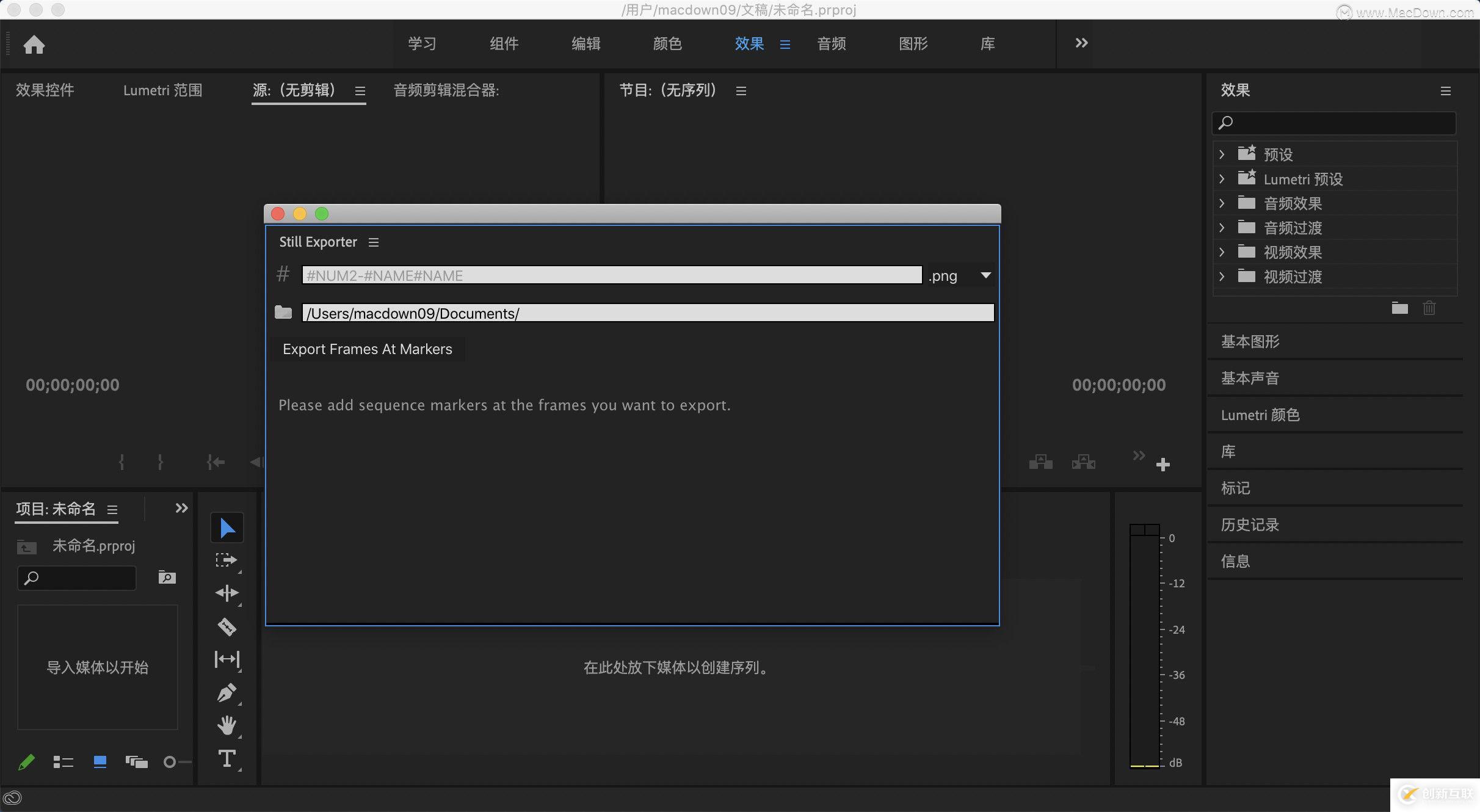Select the Hand tool
Image resolution: width=1480 pixels, height=812 pixels.
click(227, 725)
